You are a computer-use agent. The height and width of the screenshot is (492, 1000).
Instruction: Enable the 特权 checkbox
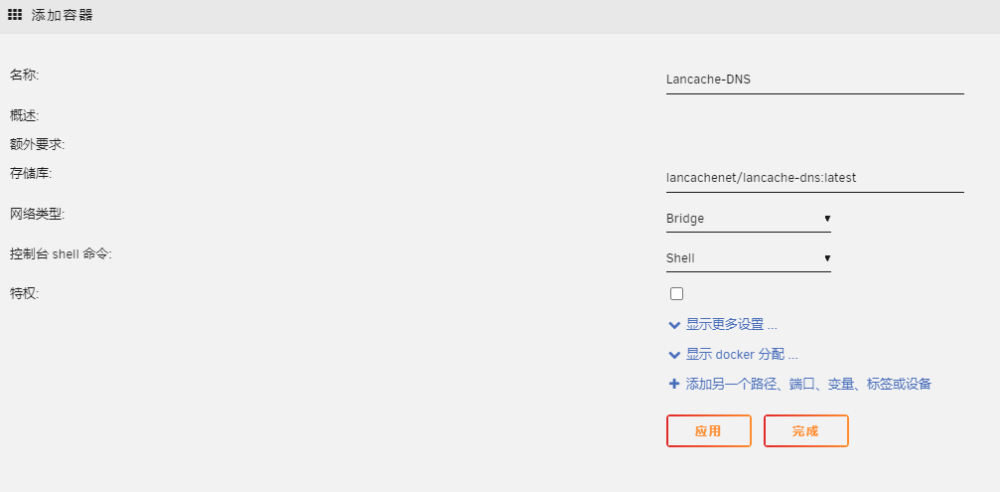(677, 294)
